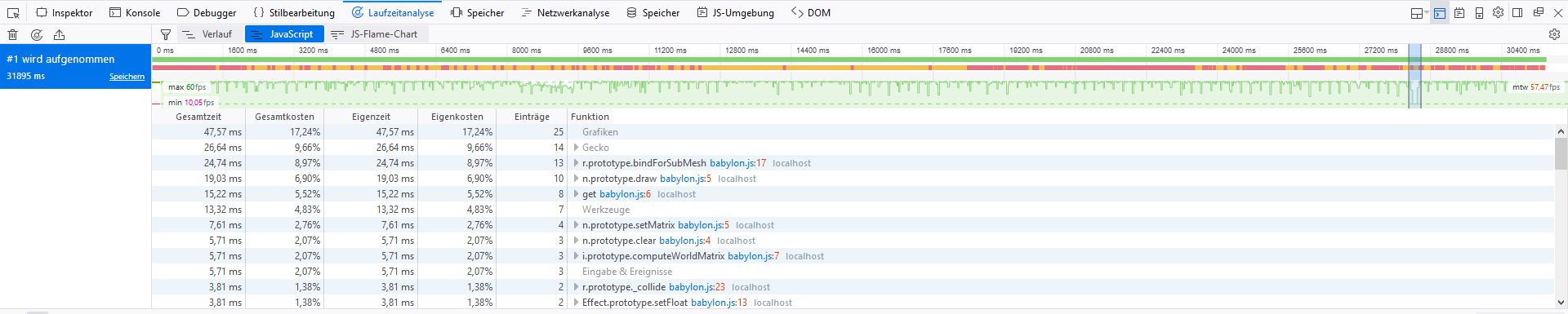The width and height of the screenshot is (1568, 314).
Task: Toggle dock to side of browser window
Action: [1517, 12]
